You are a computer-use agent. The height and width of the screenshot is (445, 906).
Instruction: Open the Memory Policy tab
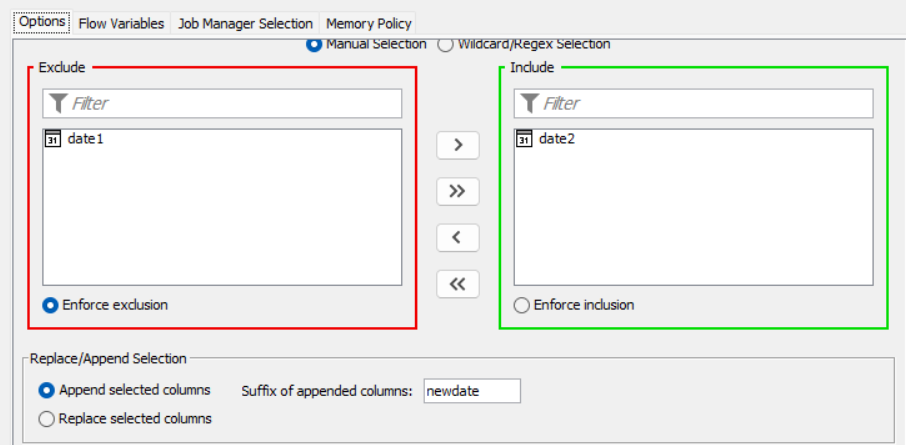pos(369,24)
